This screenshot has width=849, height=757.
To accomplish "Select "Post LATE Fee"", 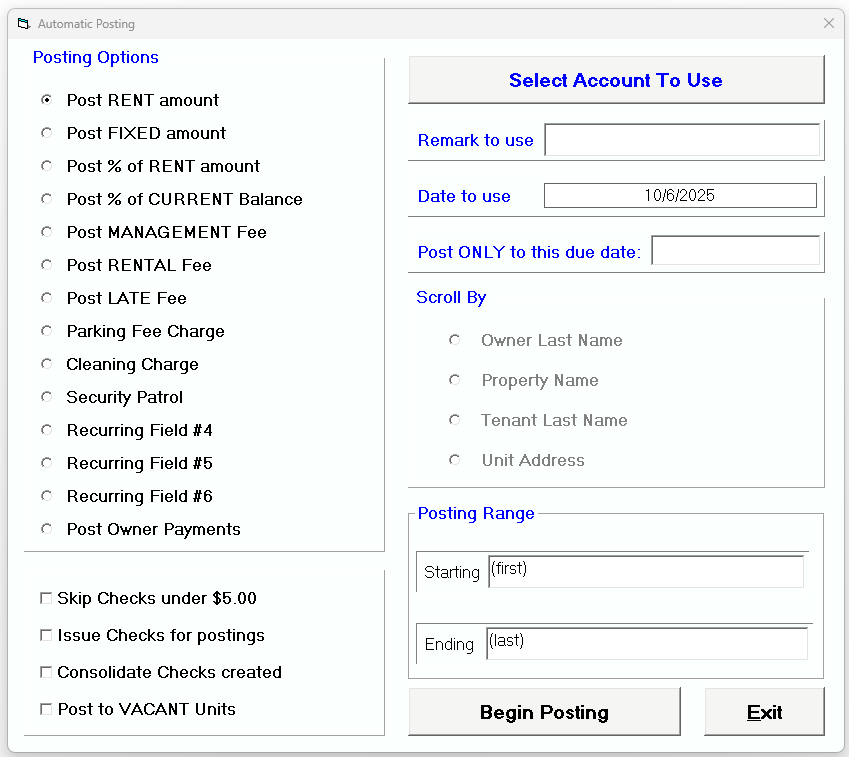I will tap(46, 298).
